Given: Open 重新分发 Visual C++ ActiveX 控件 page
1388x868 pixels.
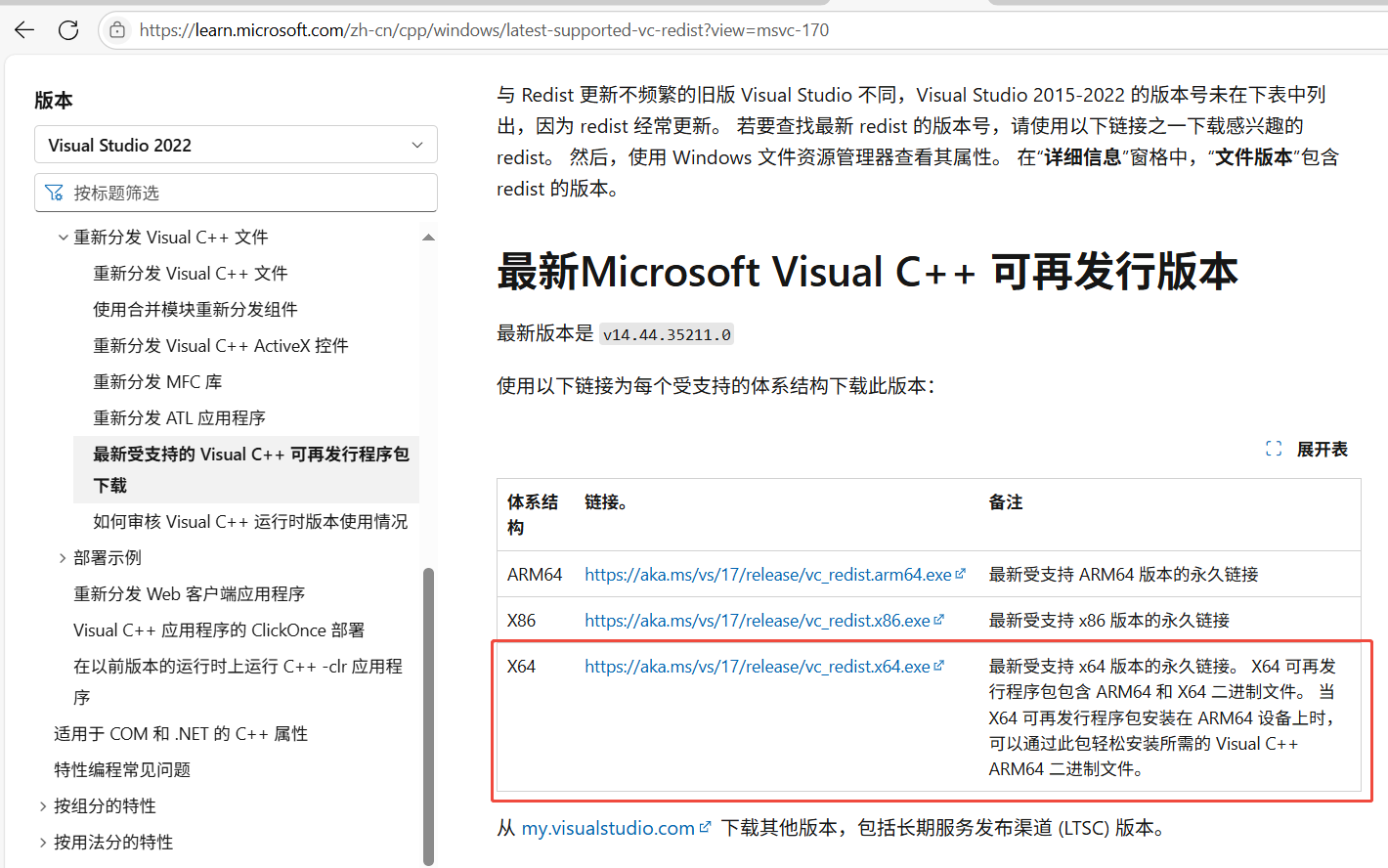Looking at the screenshot, I should [x=221, y=346].
